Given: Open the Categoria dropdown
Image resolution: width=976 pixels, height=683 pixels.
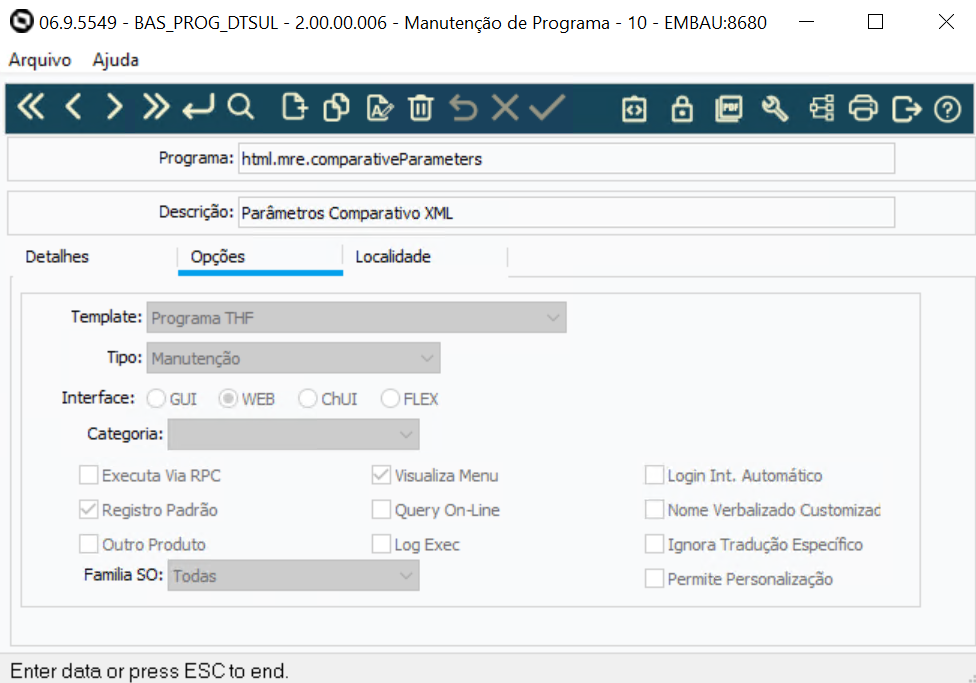Looking at the screenshot, I should click(x=293, y=434).
